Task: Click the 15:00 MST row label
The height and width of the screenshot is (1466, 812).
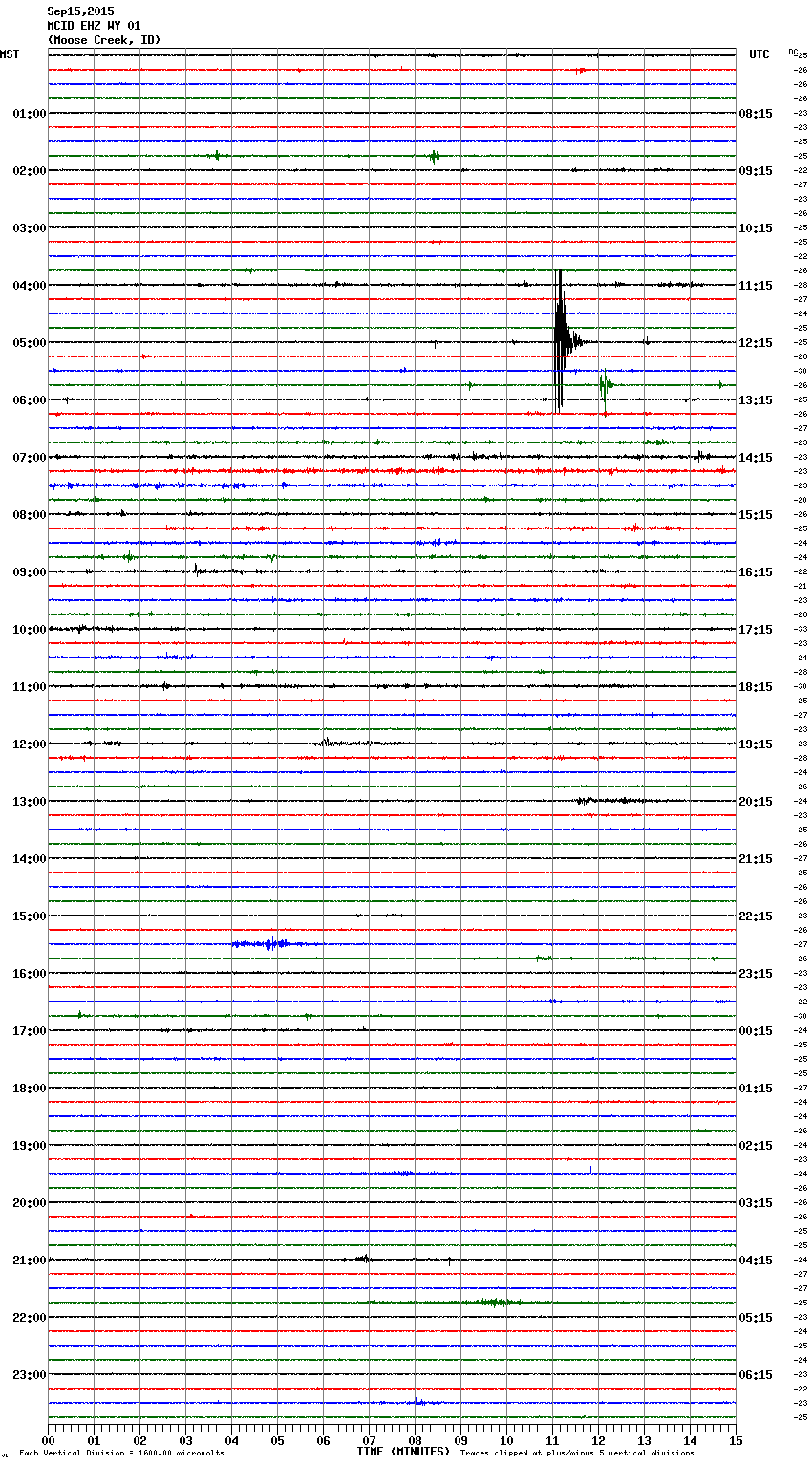Action: point(29,916)
